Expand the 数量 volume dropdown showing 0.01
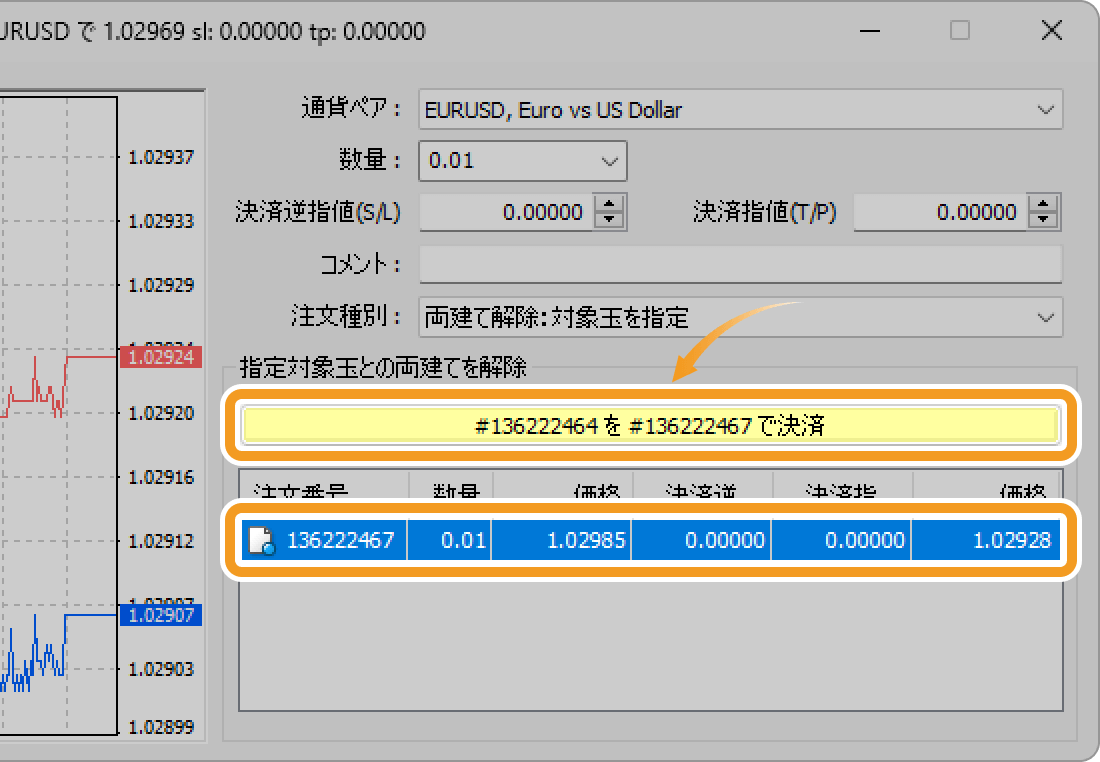 pyautogui.click(x=608, y=160)
